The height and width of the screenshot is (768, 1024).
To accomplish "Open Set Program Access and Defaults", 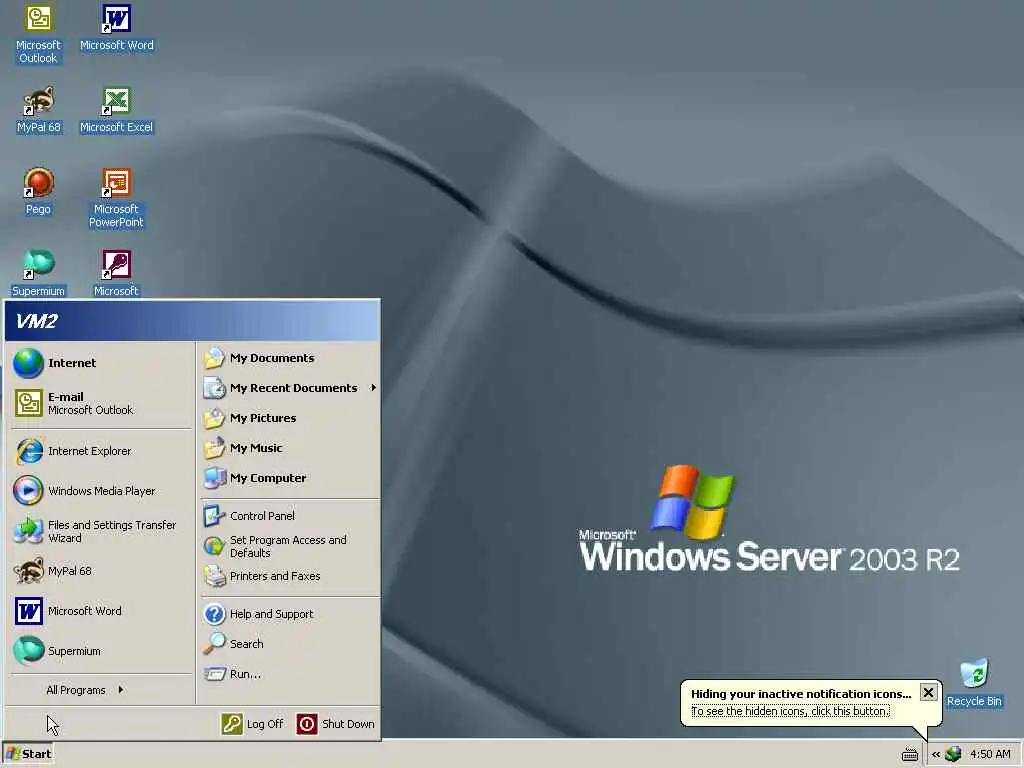I will click(289, 546).
